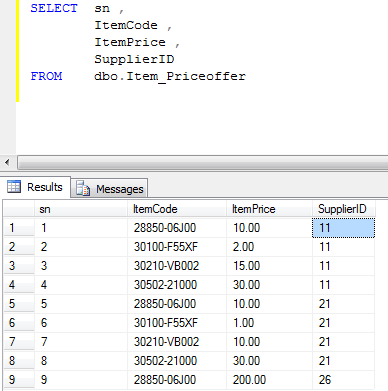The height and width of the screenshot is (391, 388).
Task: Click highlighted SupplierID cell in row 1
Action: point(344,228)
